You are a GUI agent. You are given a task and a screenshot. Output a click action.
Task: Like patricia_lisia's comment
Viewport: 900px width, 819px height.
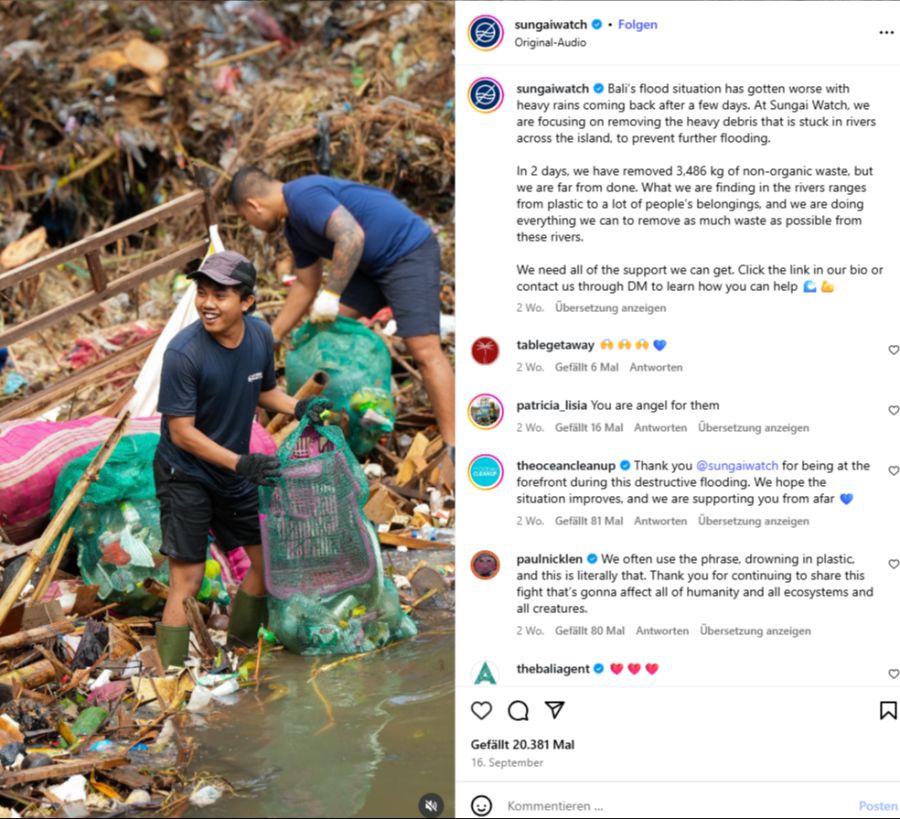[893, 410]
